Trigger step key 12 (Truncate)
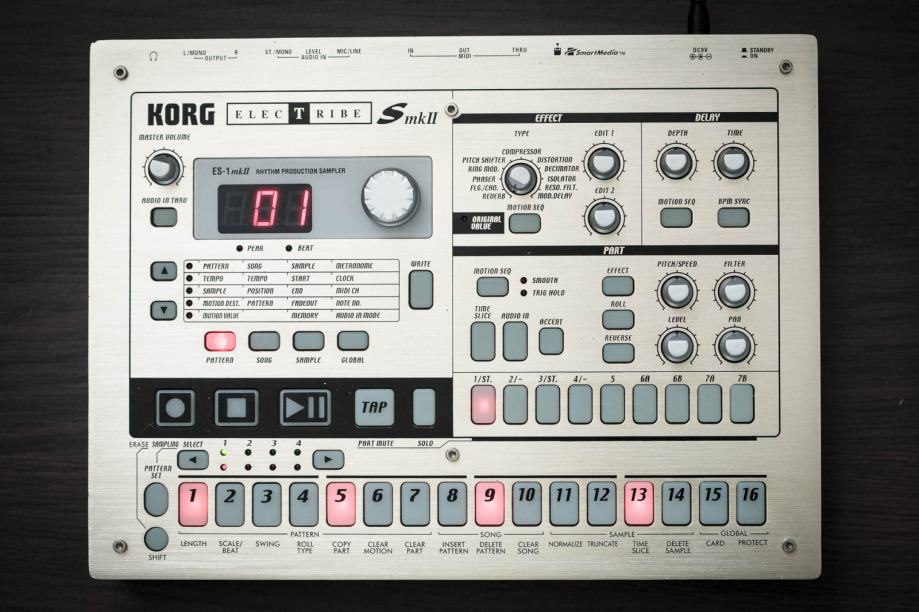The image size is (919, 612). (601, 503)
